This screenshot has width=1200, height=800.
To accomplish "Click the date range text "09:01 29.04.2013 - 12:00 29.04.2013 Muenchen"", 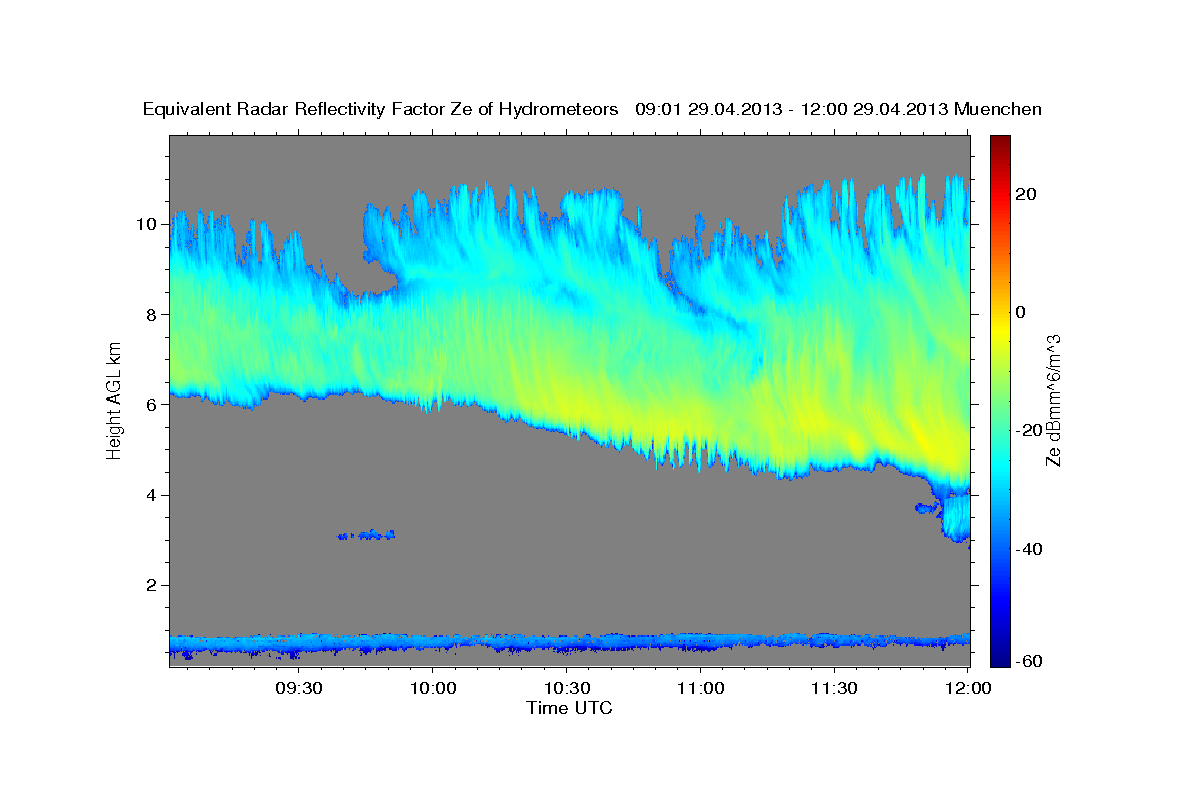I will [839, 110].
